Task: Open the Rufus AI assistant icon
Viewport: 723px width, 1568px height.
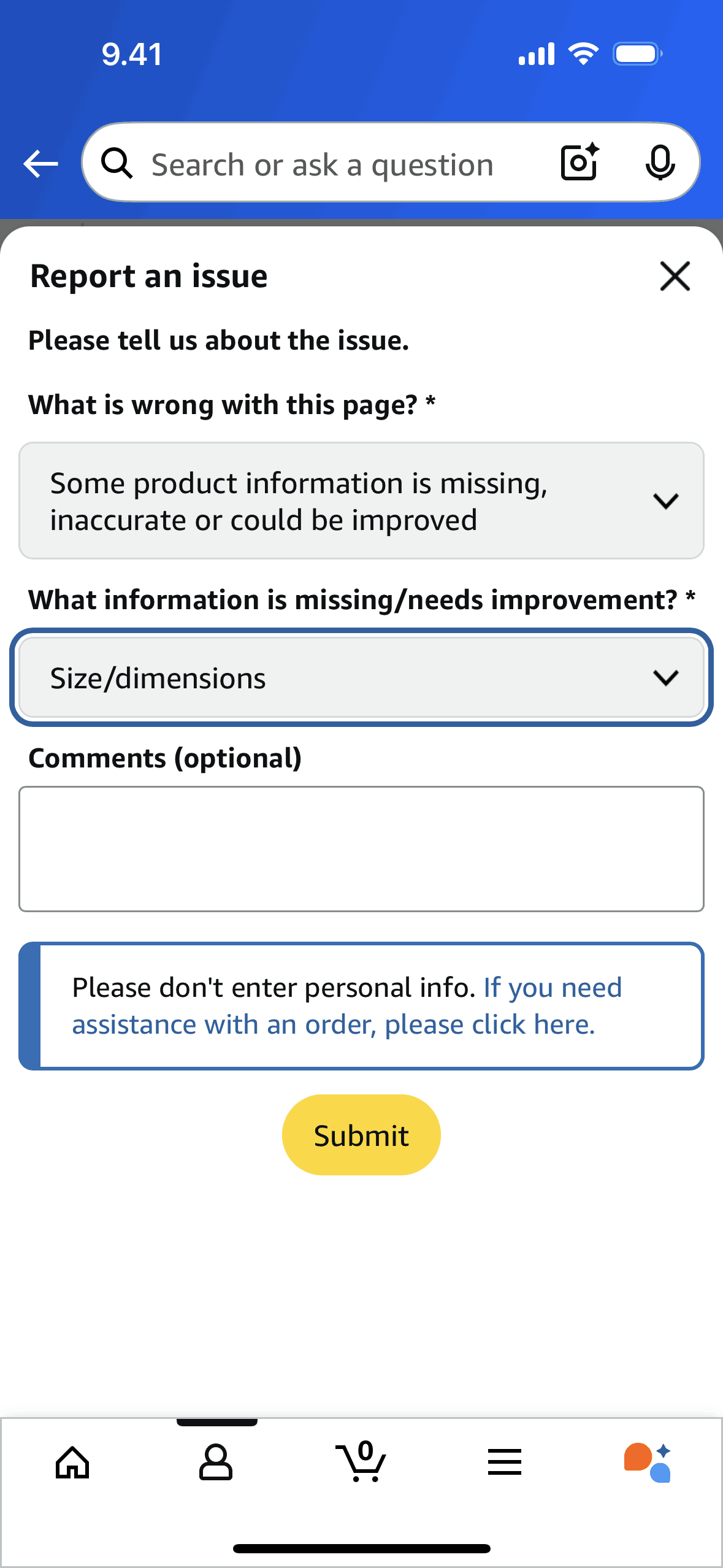Action: pyautogui.click(x=648, y=1462)
